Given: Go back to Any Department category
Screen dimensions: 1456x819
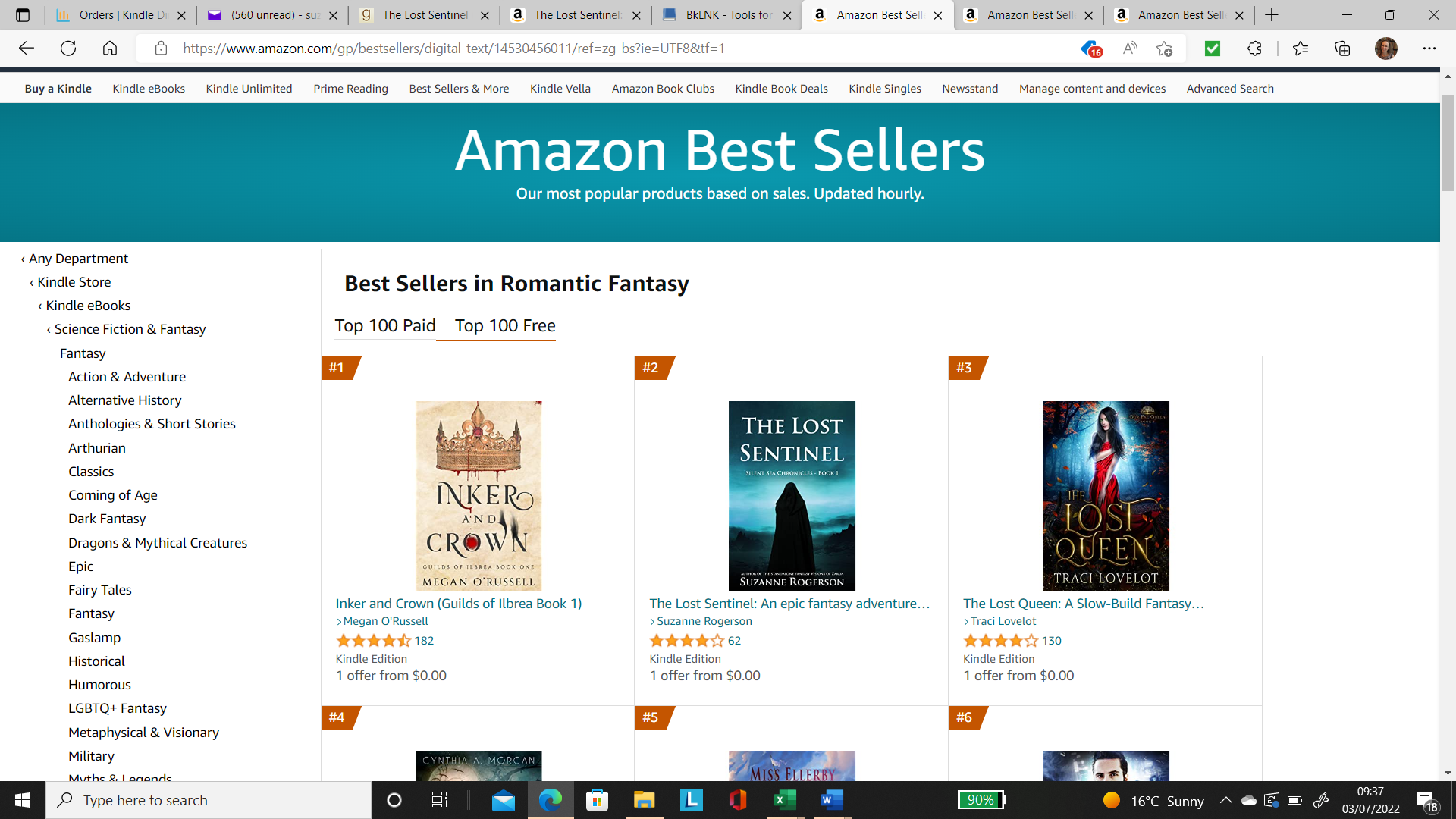Looking at the screenshot, I should point(78,259).
